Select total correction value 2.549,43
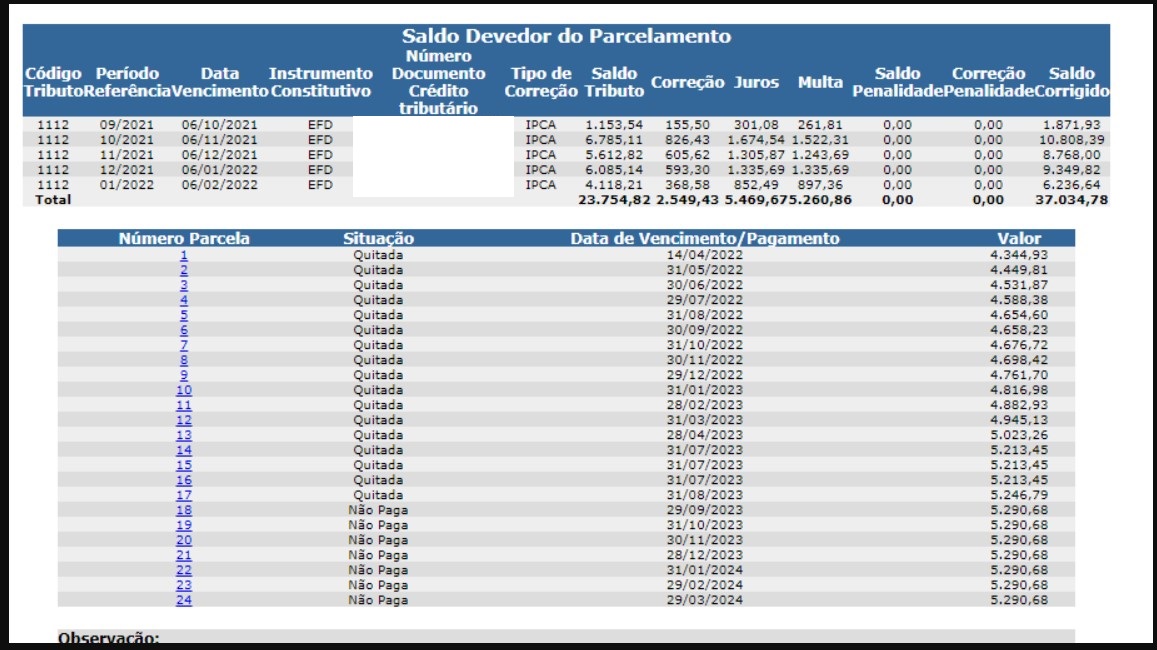Viewport: 1157px width, 650px height. [688, 199]
